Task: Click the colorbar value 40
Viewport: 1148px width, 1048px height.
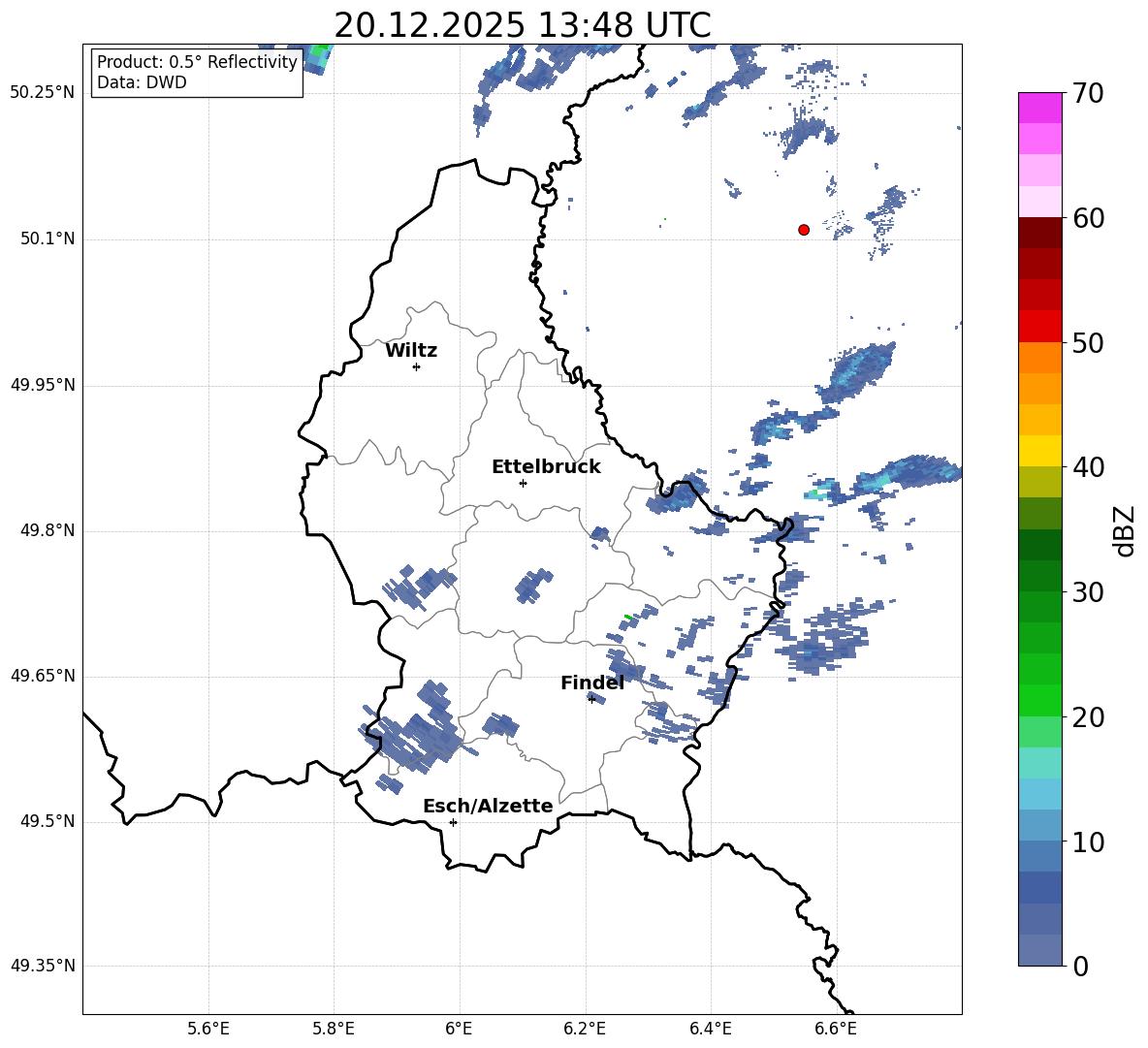Action: 1088,467
